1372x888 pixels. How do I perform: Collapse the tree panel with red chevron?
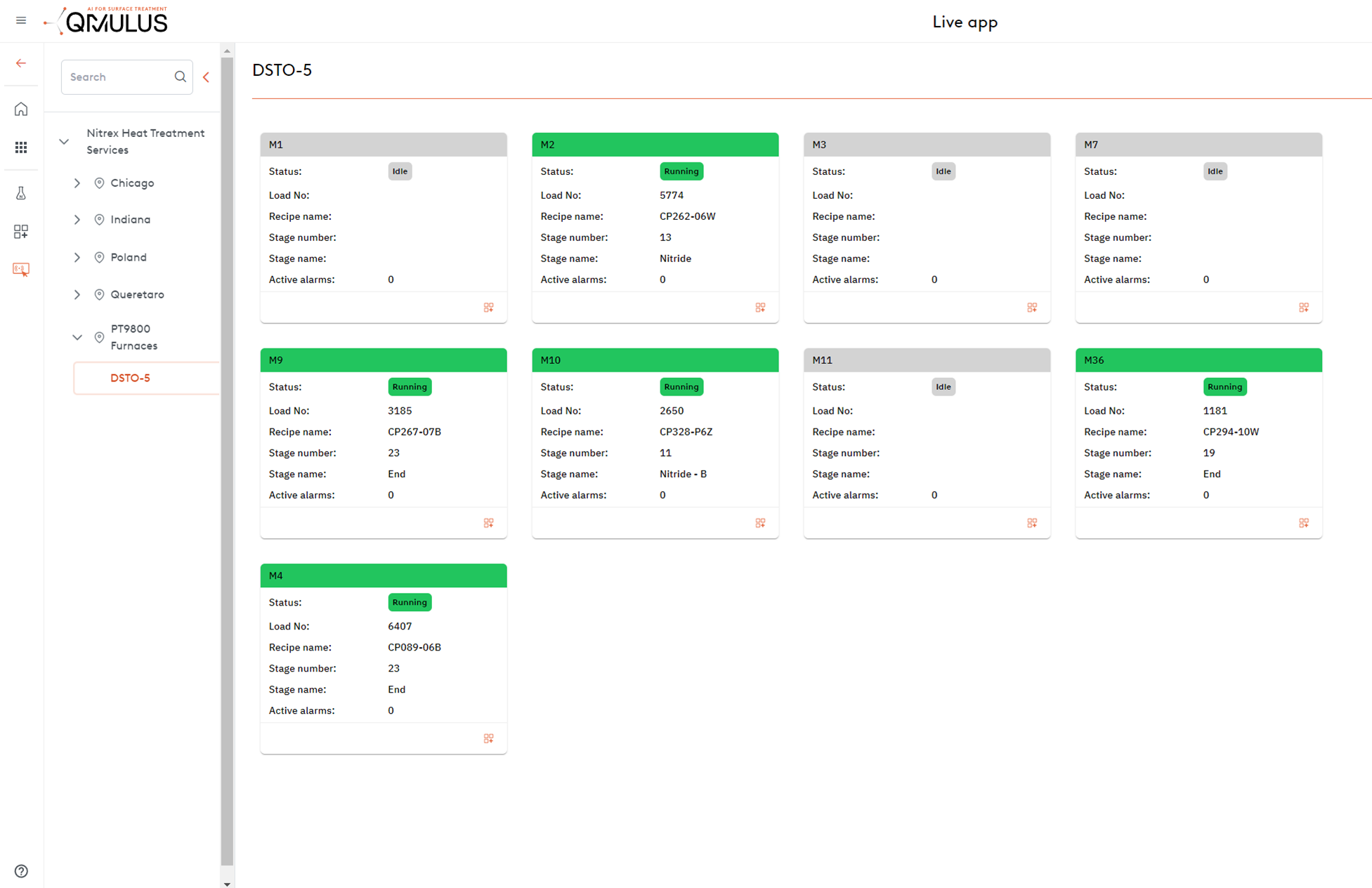[x=207, y=77]
